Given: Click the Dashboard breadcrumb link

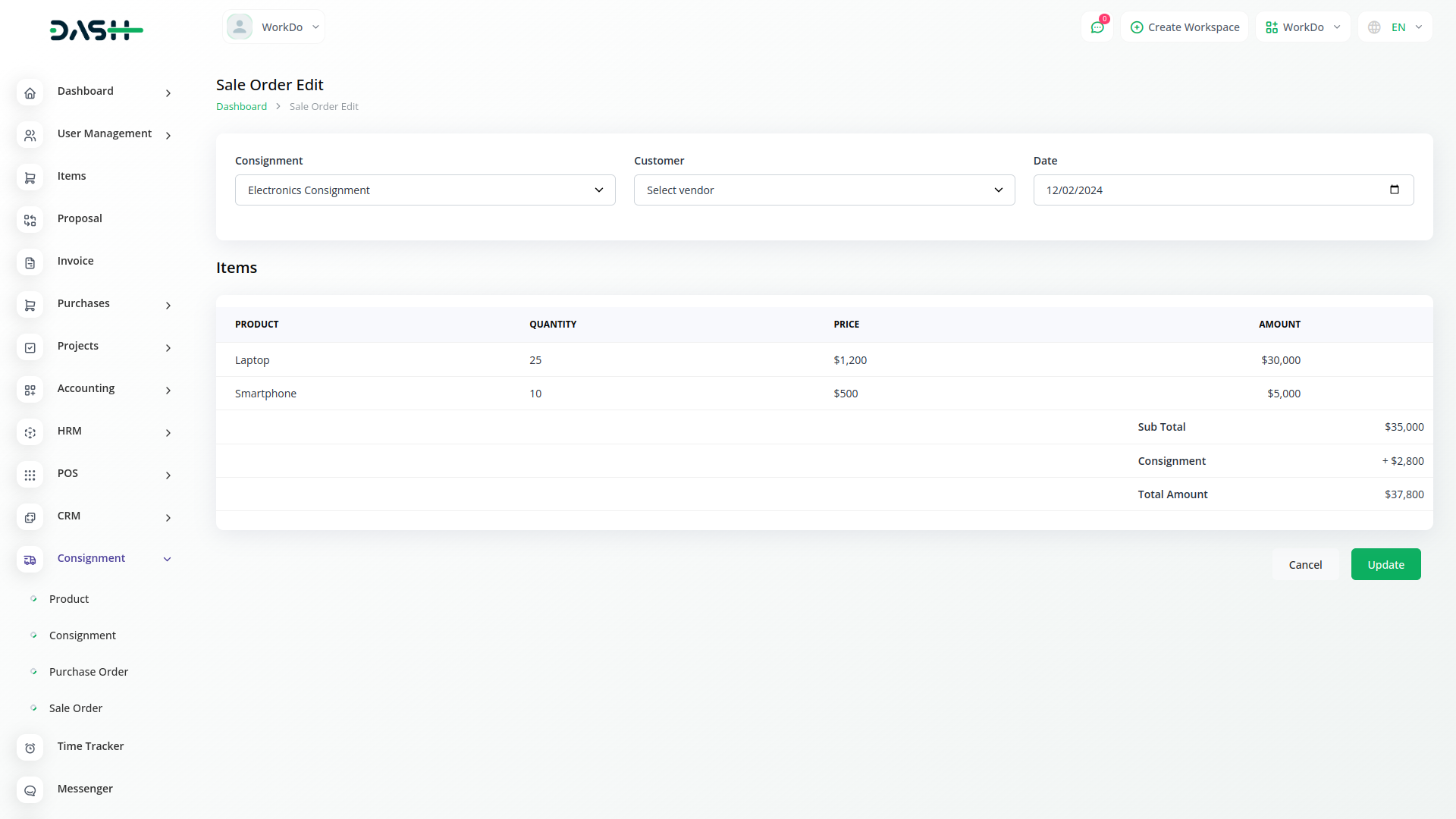Looking at the screenshot, I should 241,107.
